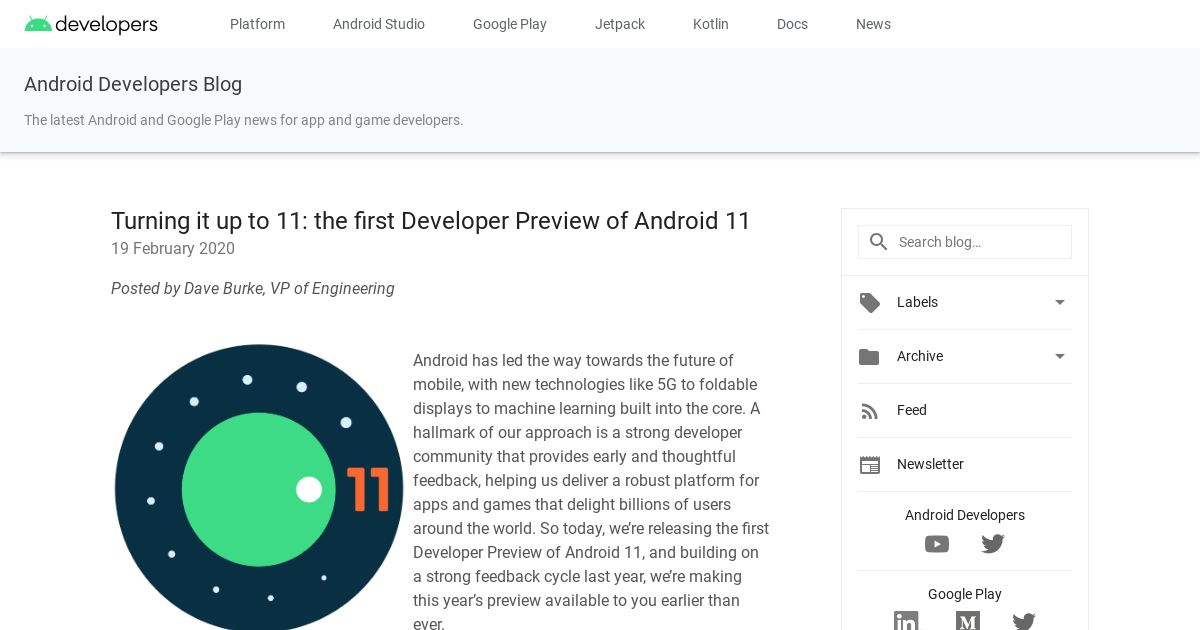Click the Labels text label
The height and width of the screenshot is (630, 1200).
click(917, 302)
